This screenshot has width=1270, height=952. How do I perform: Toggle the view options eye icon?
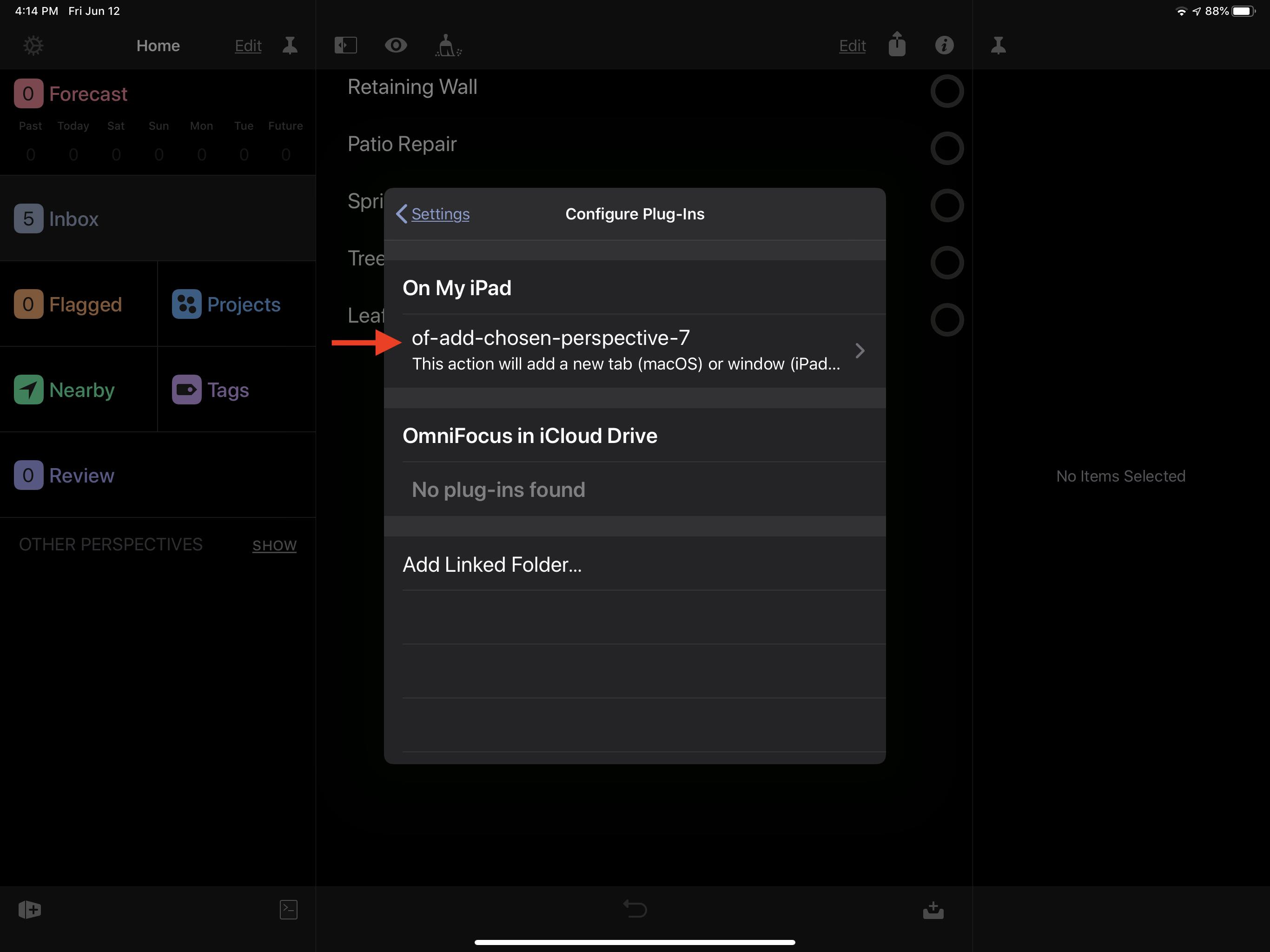(x=396, y=46)
